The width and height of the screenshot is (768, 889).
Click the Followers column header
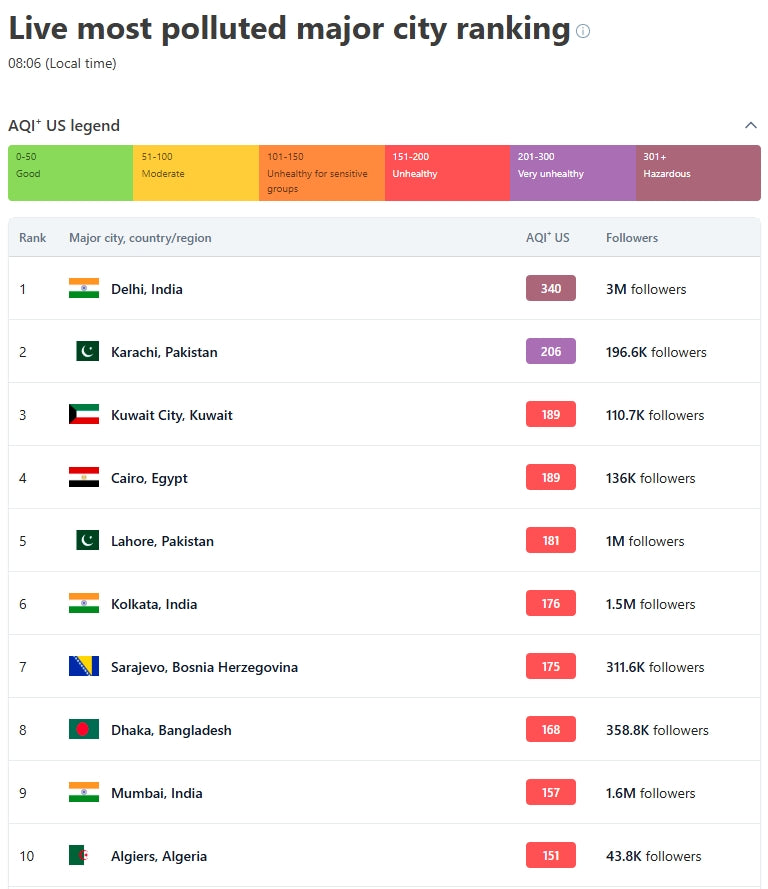(632, 238)
